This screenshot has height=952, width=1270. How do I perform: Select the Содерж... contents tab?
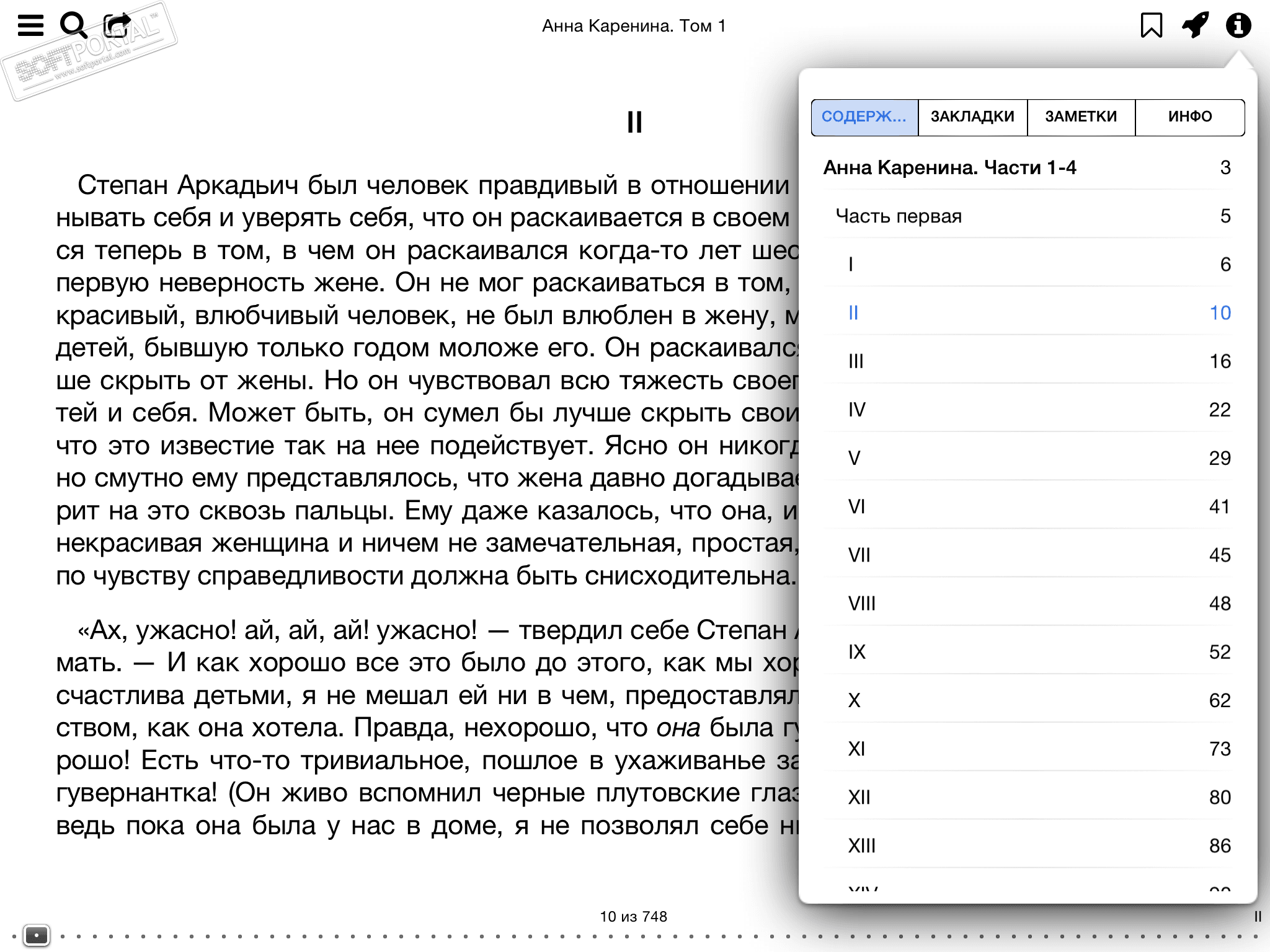(864, 117)
